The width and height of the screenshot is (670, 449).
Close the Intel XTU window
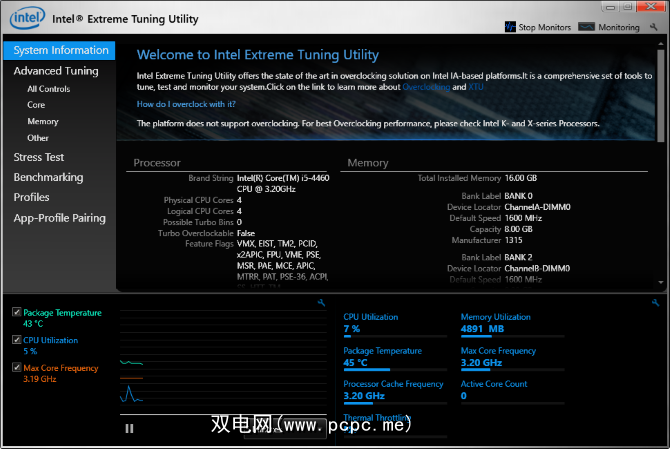tap(650, 6)
